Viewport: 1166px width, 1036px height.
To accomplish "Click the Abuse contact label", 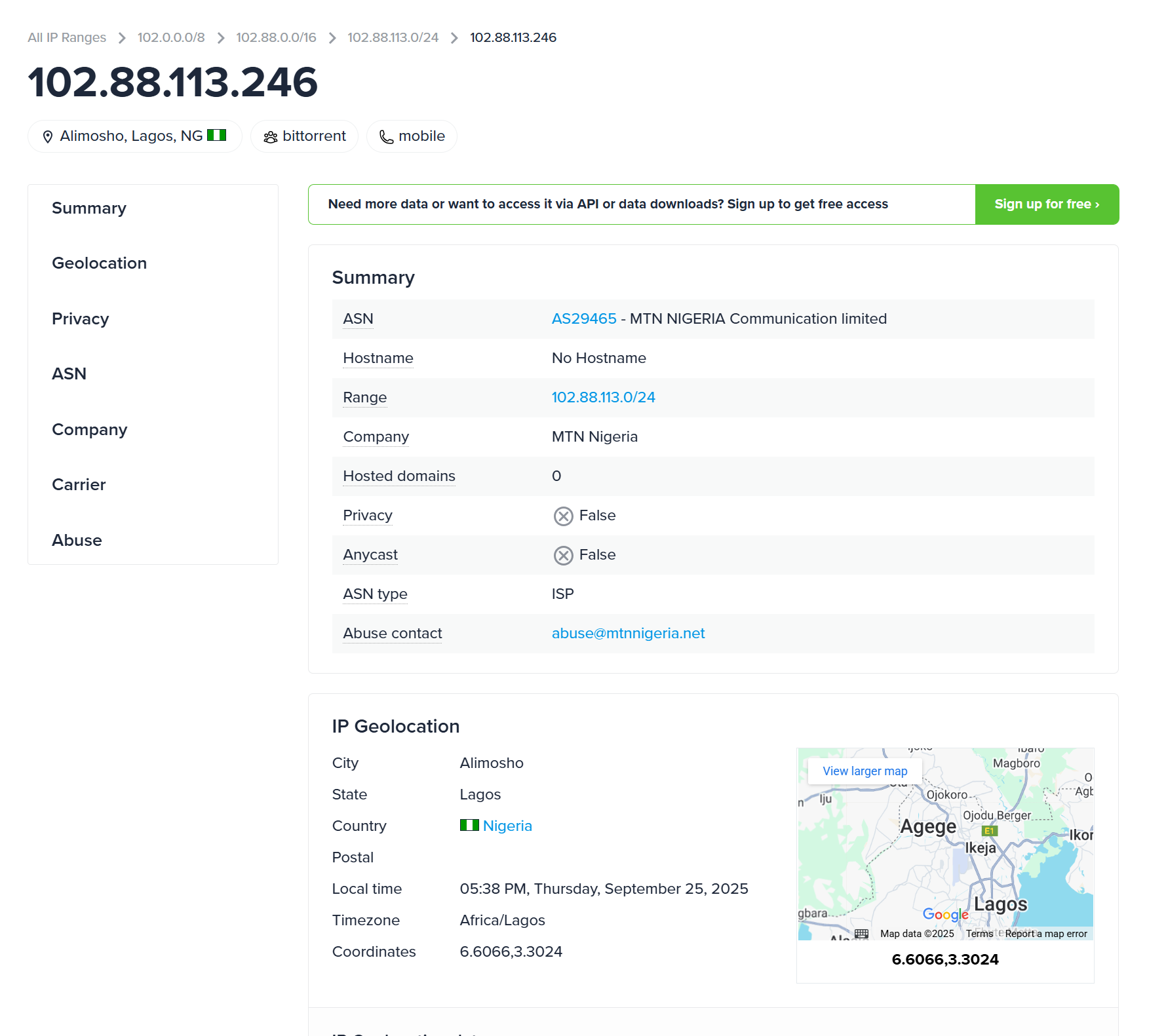I will 393,634.
